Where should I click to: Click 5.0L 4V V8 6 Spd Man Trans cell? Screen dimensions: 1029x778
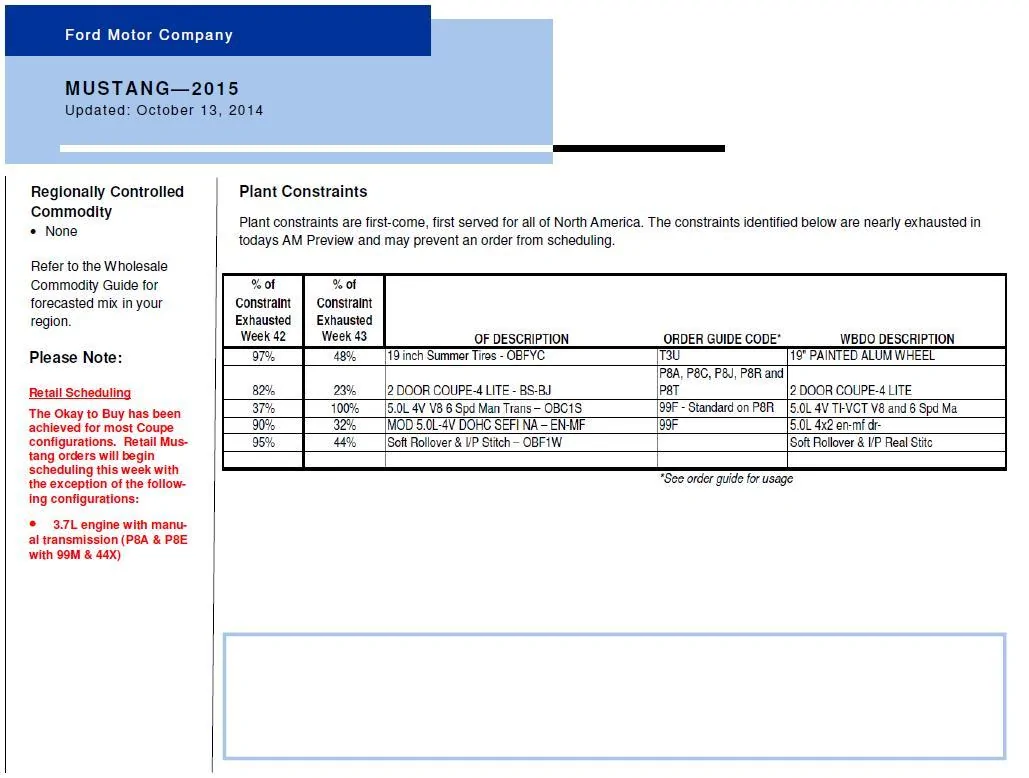click(x=521, y=408)
